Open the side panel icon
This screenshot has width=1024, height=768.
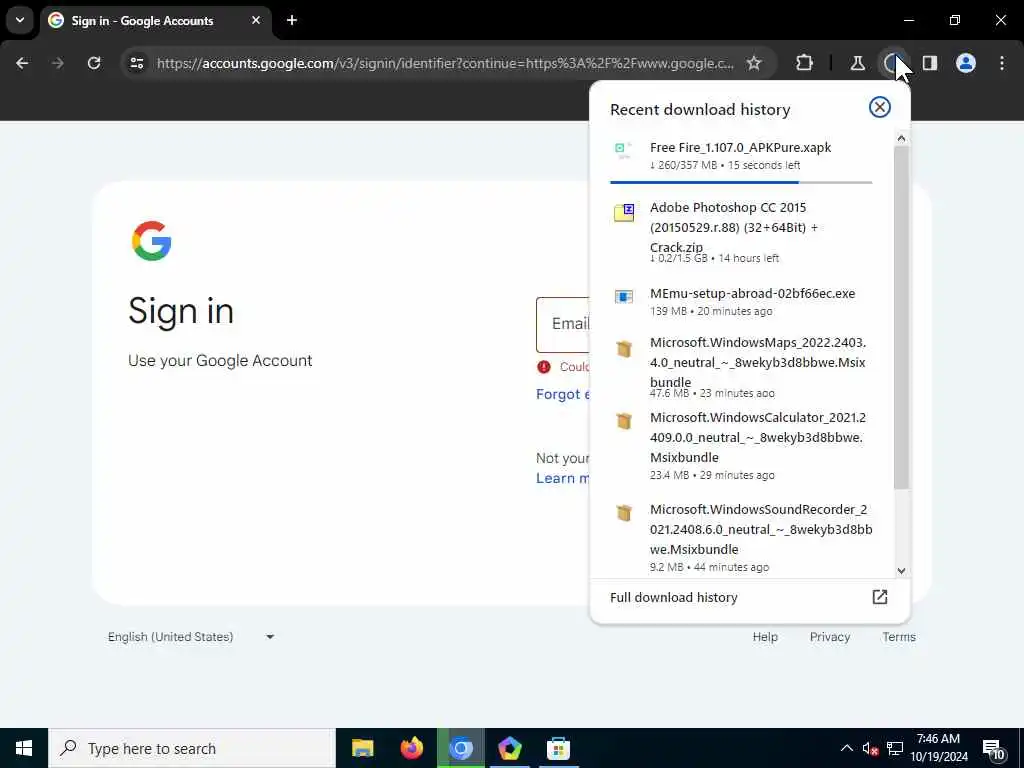coord(930,63)
